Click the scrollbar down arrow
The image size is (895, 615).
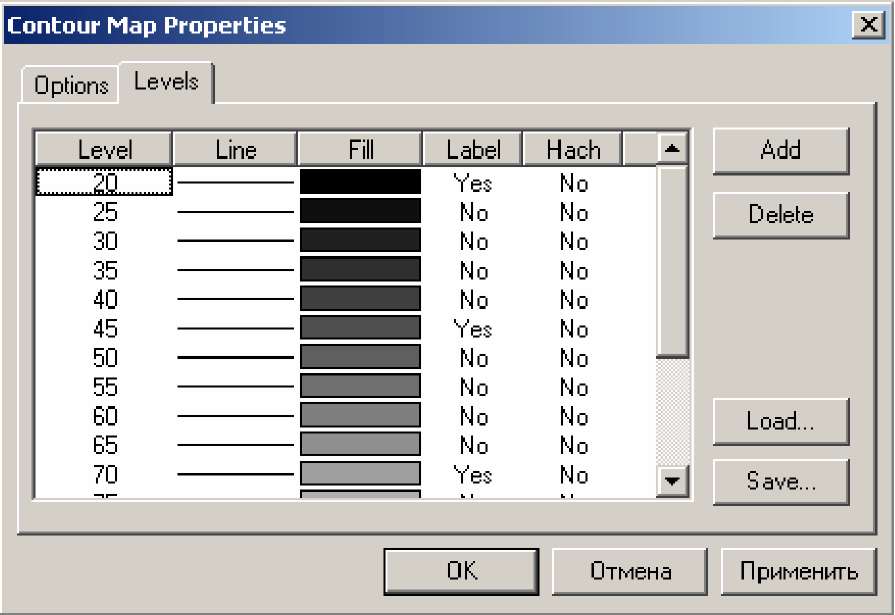pyautogui.click(x=672, y=481)
